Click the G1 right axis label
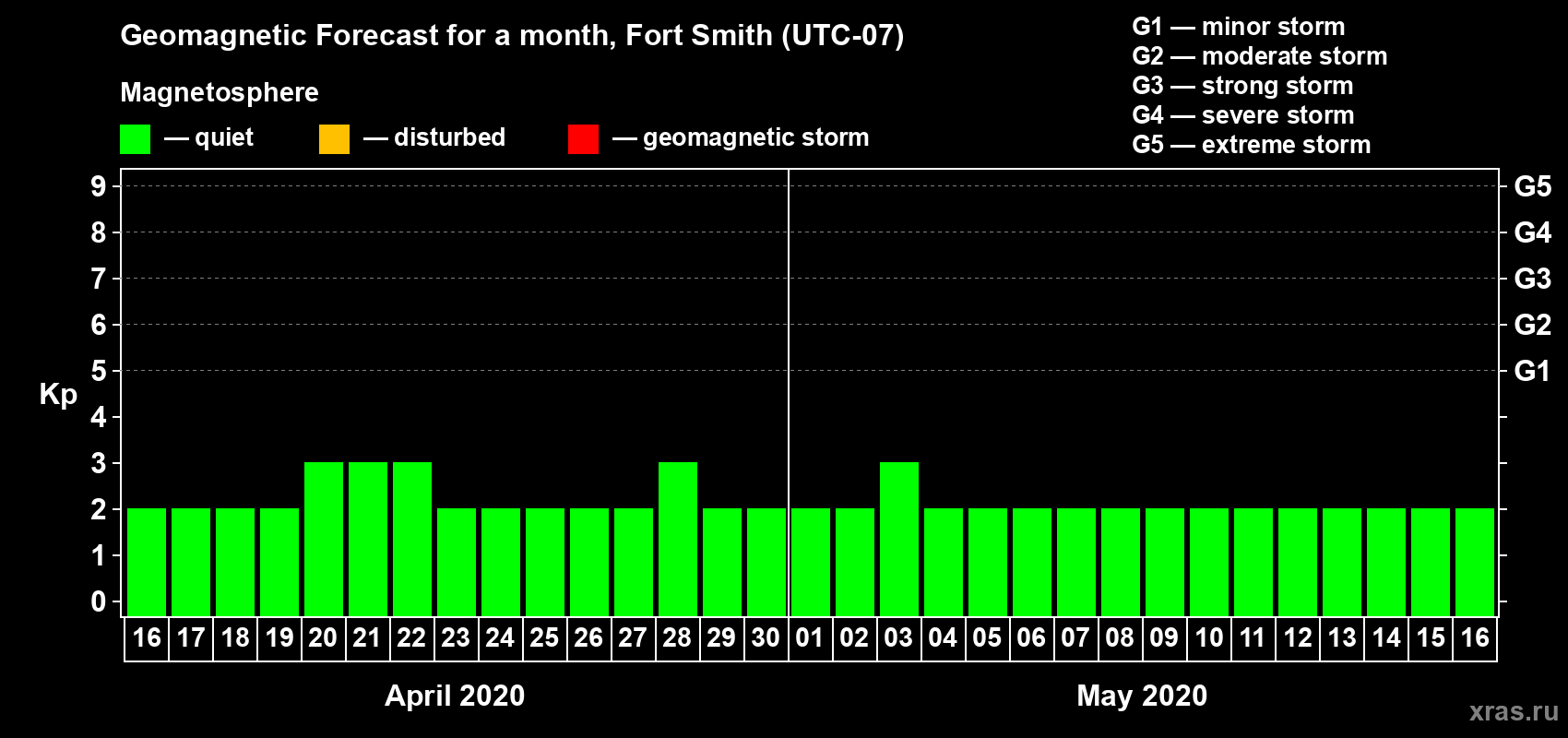Viewport: 1568px width, 738px height. (1532, 371)
